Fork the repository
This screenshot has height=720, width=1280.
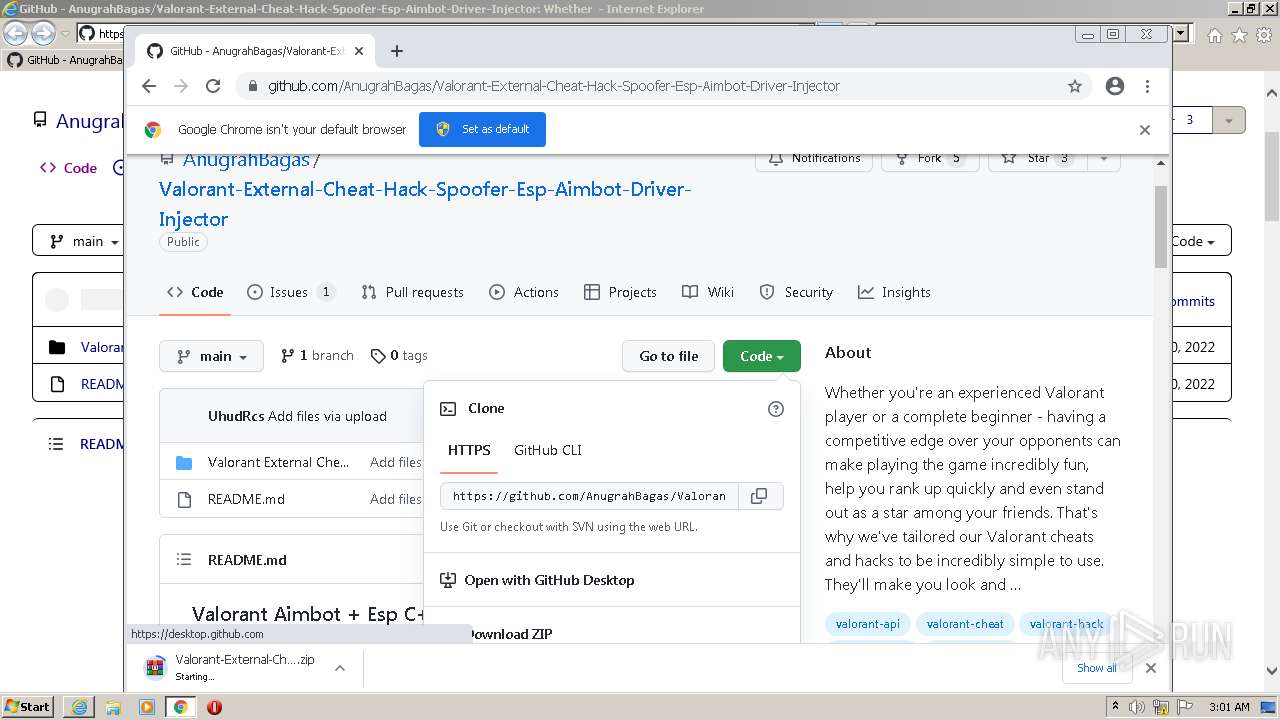point(930,158)
